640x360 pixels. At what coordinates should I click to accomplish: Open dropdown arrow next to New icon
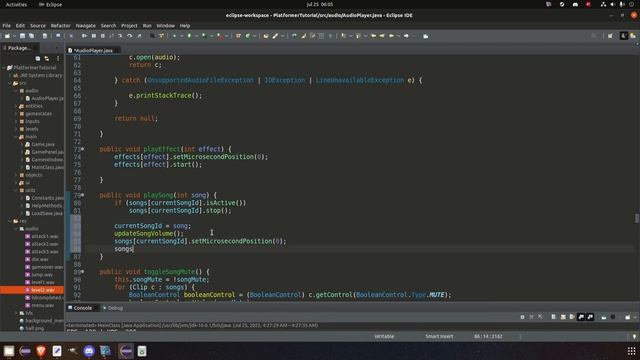[x=14, y=36]
